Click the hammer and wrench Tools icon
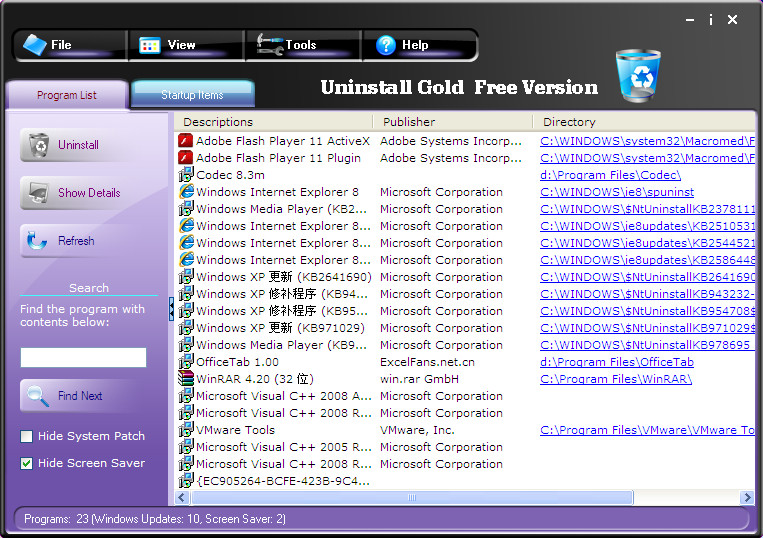Image resolution: width=763 pixels, height=538 pixels. [270, 44]
